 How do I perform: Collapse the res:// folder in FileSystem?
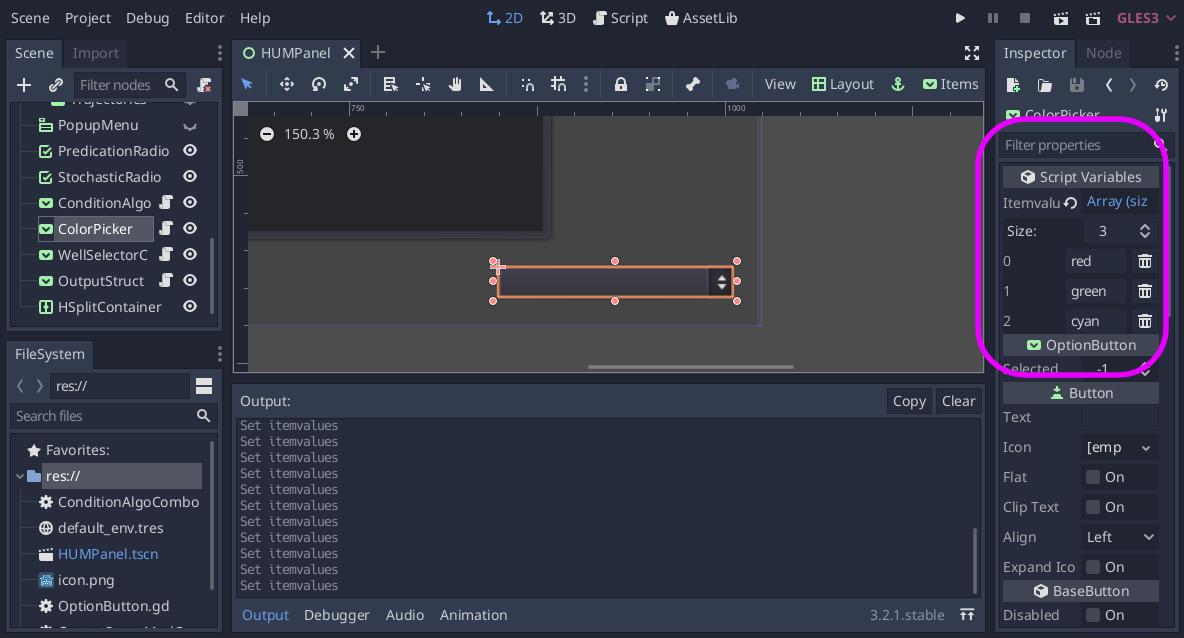tap(20, 476)
